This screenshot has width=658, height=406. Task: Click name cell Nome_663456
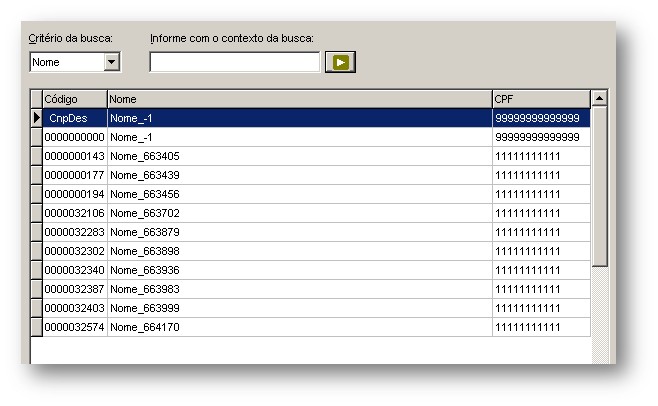pyautogui.click(x=300, y=194)
